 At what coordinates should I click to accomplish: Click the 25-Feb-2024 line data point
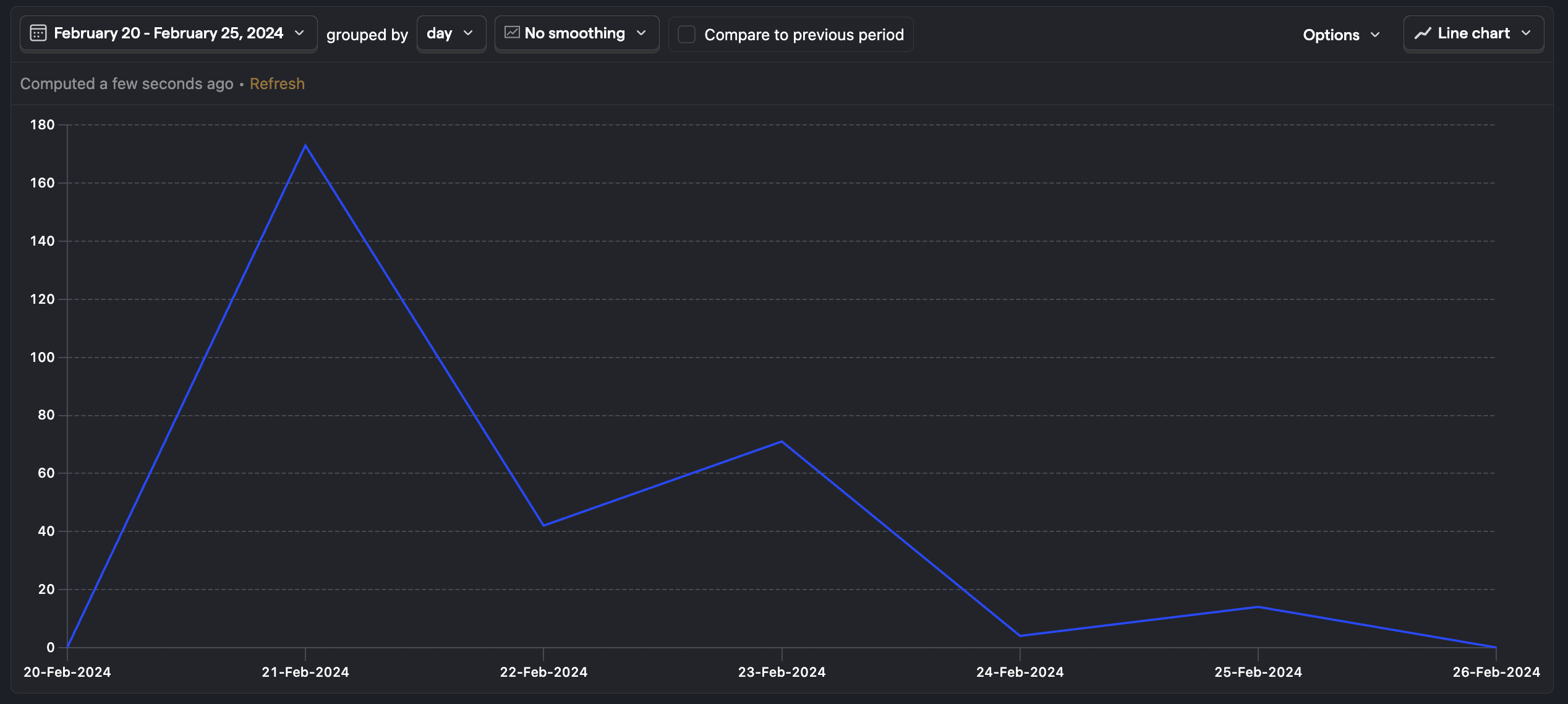point(1258,607)
